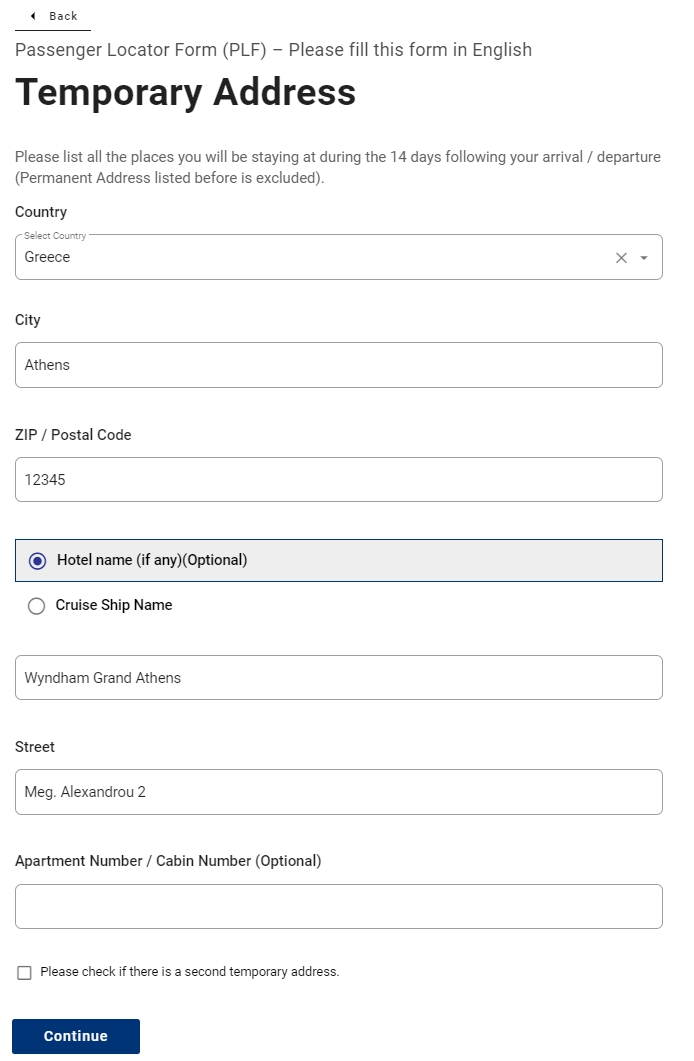Expand the country dropdown arrow
The height and width of the screenshot is (1061, 694).
click(644, 258)
